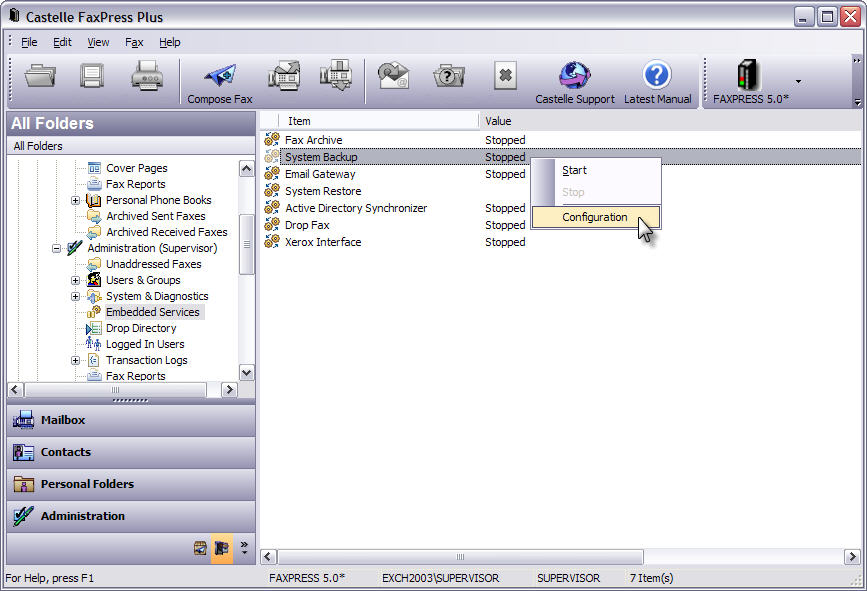Choose Configuration from the context menu
This screenshot has height=591, width=867.
coord(595,217)
